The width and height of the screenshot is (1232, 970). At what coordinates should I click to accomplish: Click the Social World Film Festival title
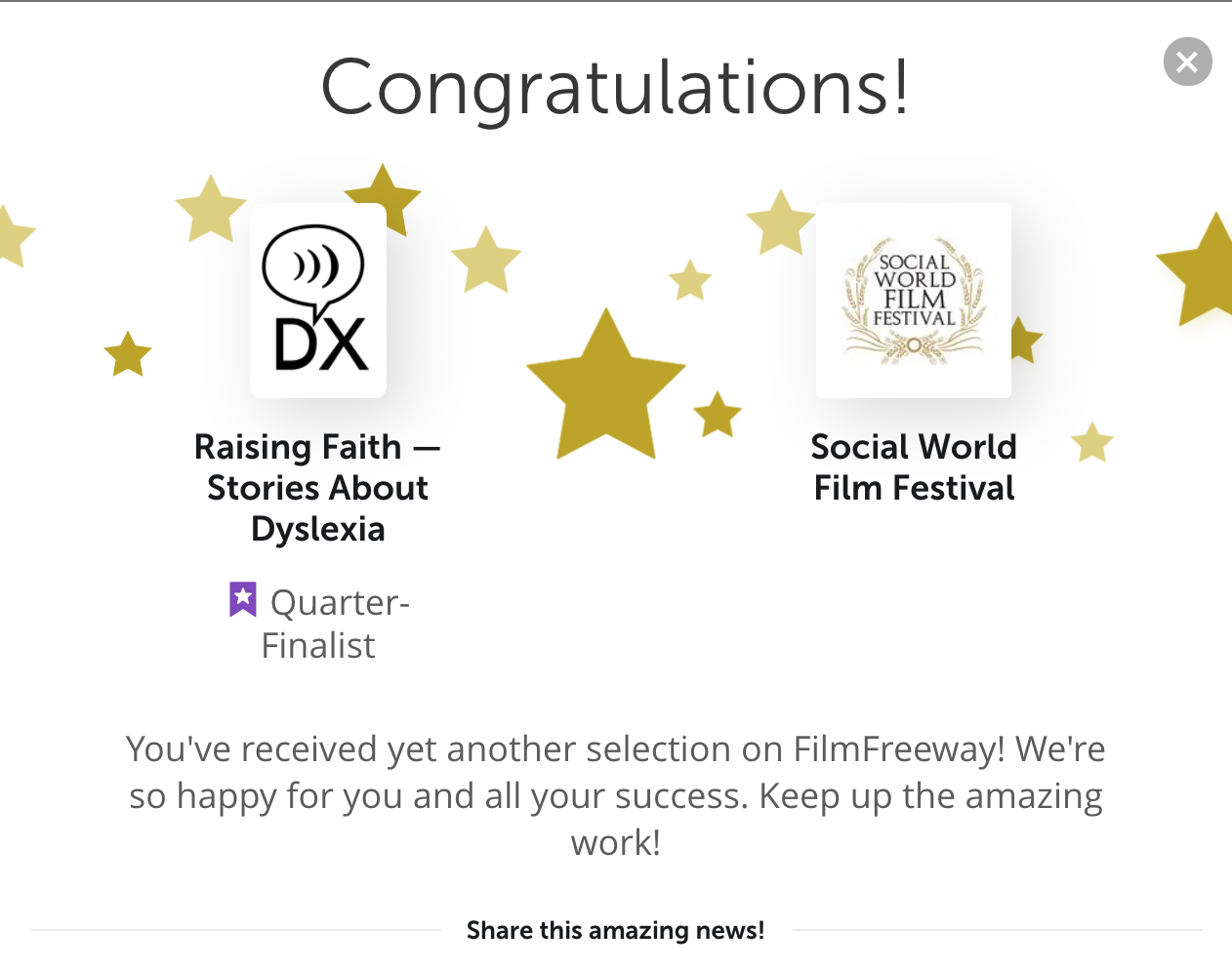pos(914,467)
